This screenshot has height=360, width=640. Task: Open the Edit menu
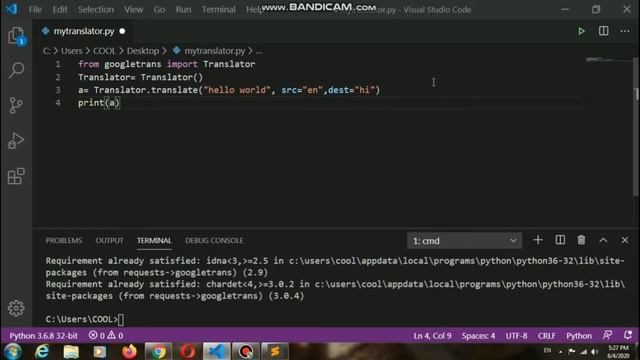[x=60, y=9]
